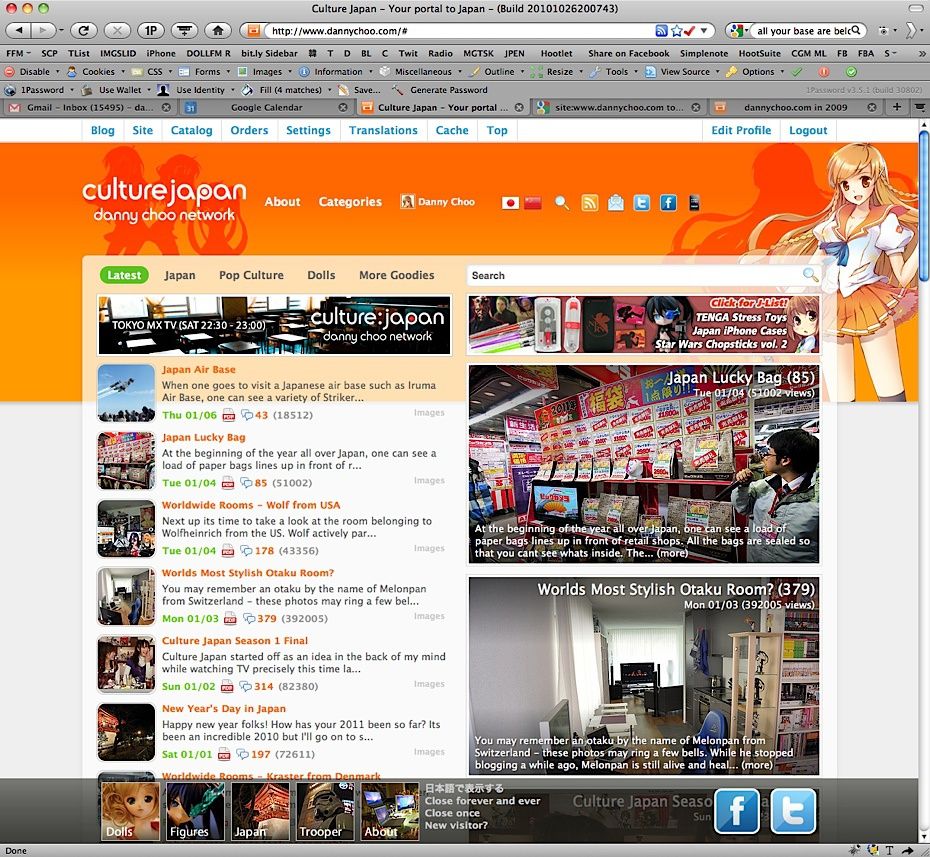The image size is (930, 857).
Task: Open PDF icon for Japan Air Base post
Action: (228, 415)
